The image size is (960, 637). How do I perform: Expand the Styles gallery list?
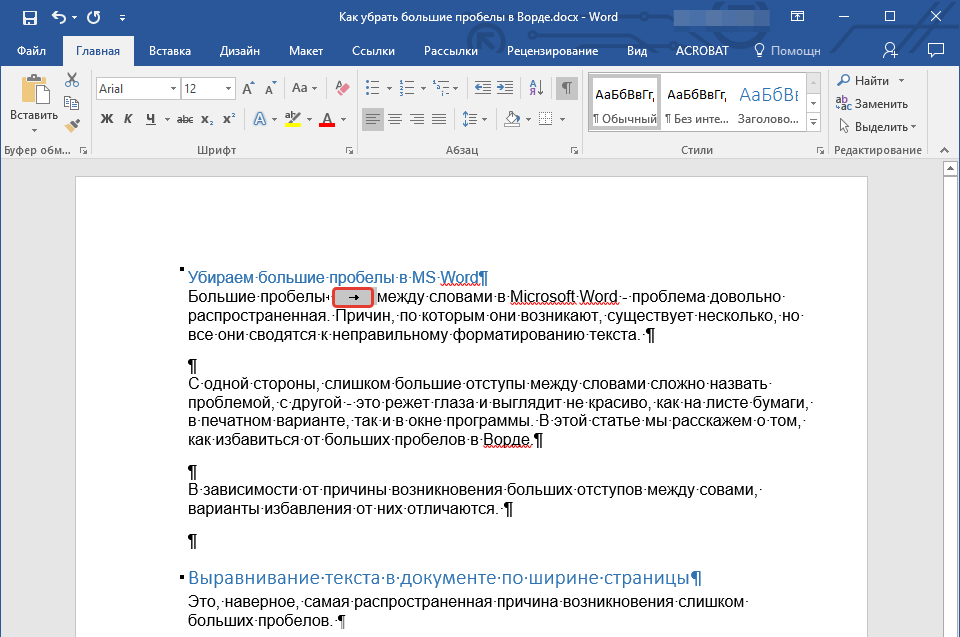[x=813, y=122]
